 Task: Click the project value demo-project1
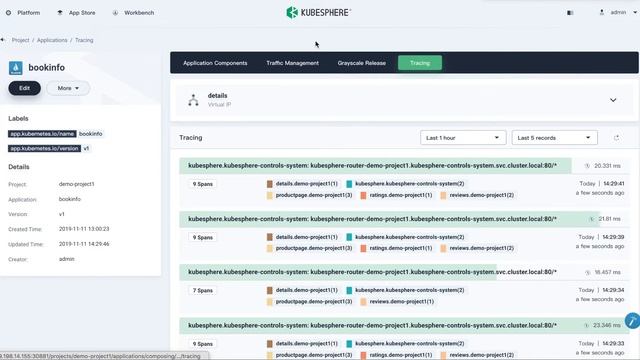point(76,184)
